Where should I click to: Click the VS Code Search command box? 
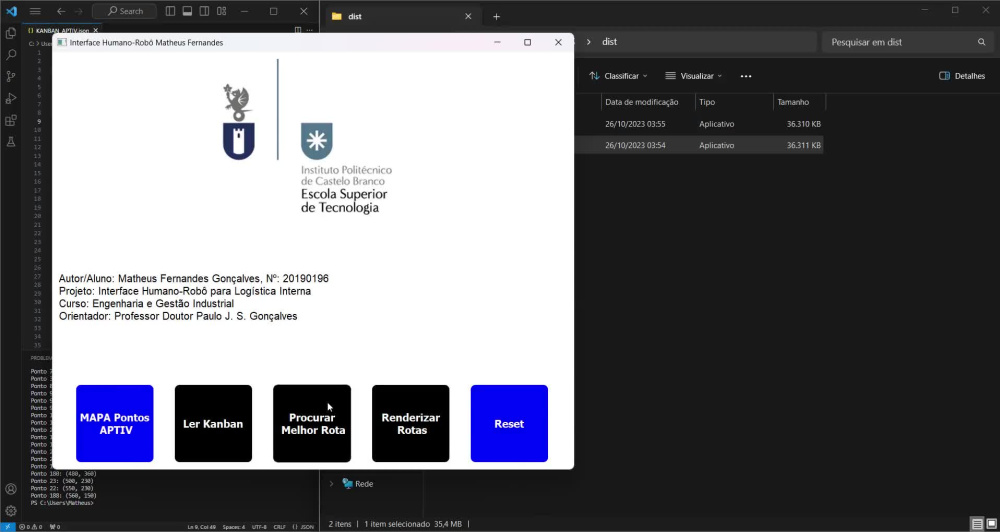point(124,11)
